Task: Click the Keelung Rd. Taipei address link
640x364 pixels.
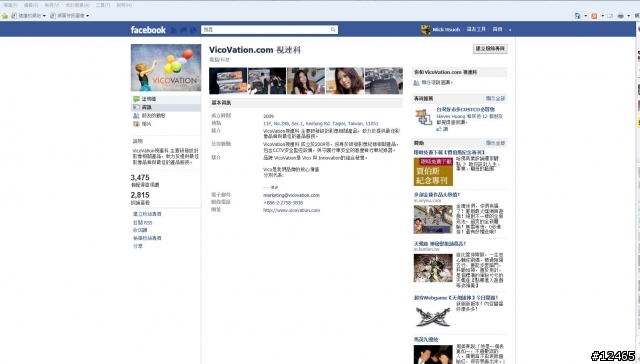Action: pos(321,123)
